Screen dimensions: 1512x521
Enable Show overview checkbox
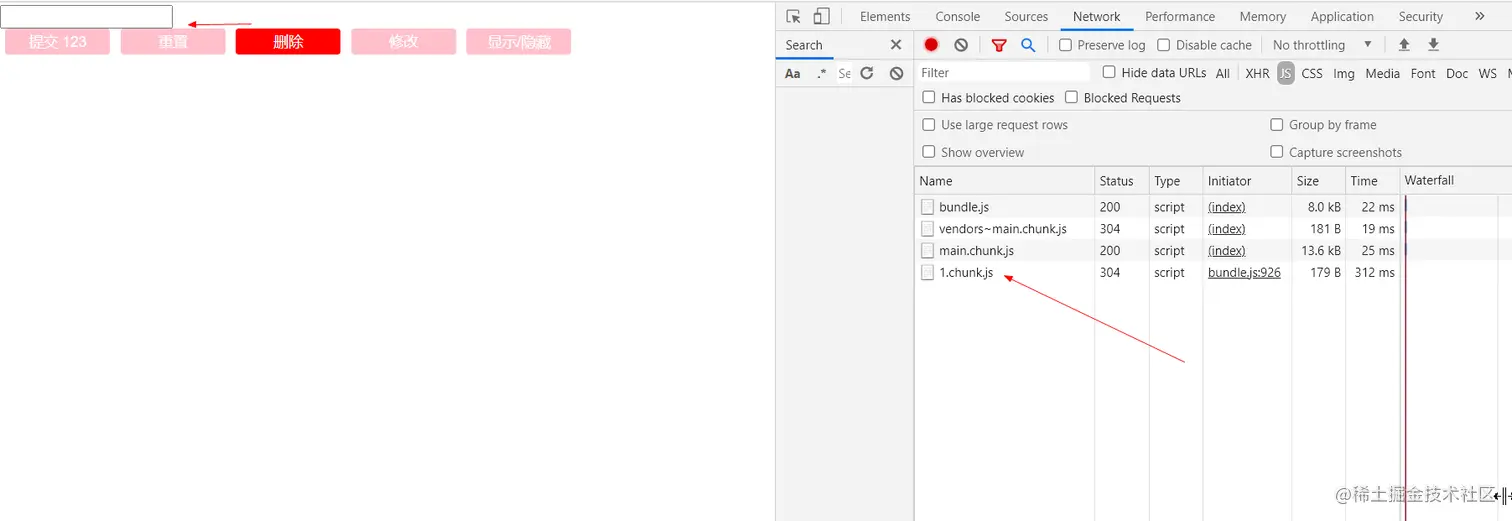929,152
